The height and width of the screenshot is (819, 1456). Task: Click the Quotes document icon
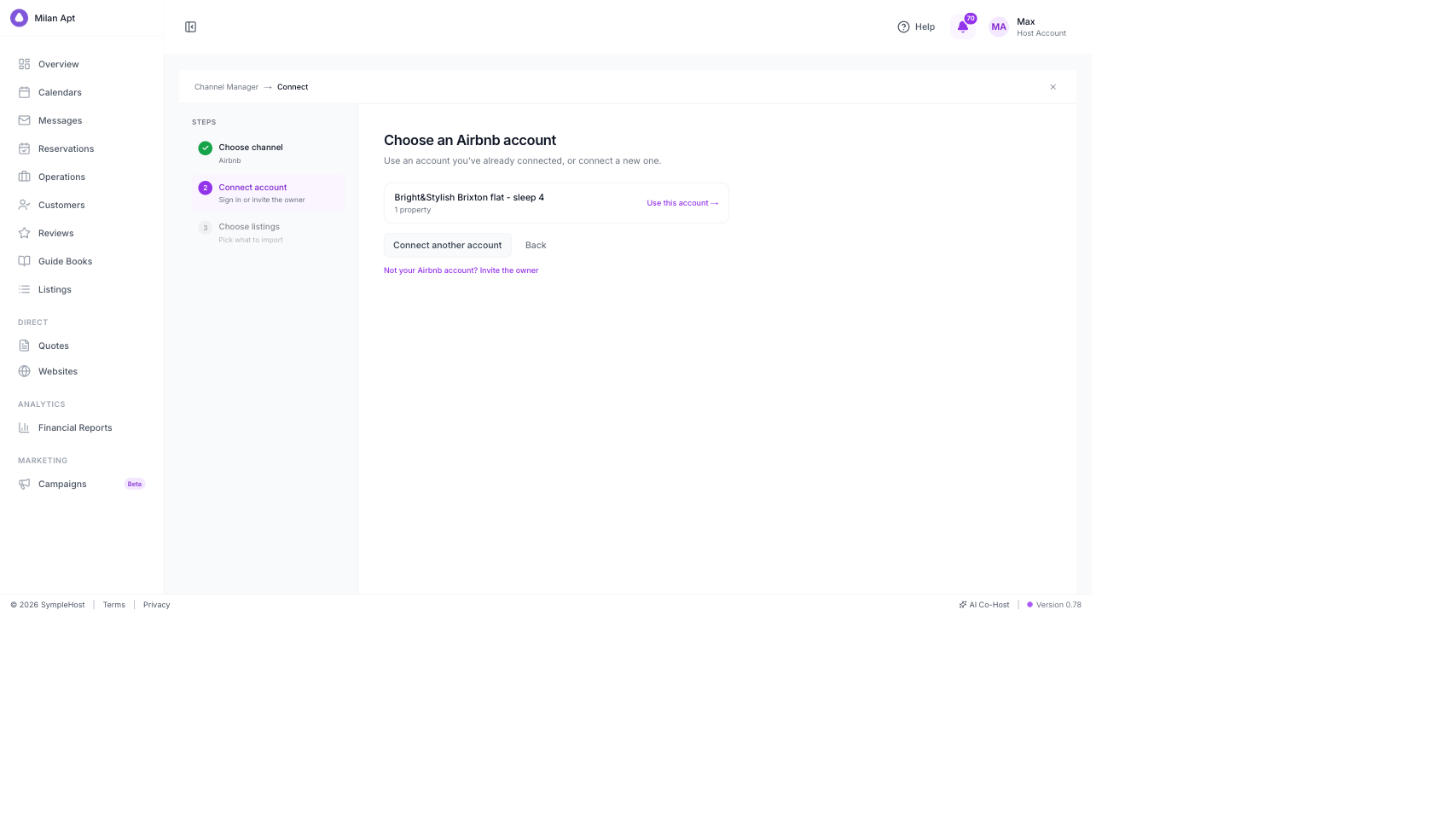(x=25, y=346)
